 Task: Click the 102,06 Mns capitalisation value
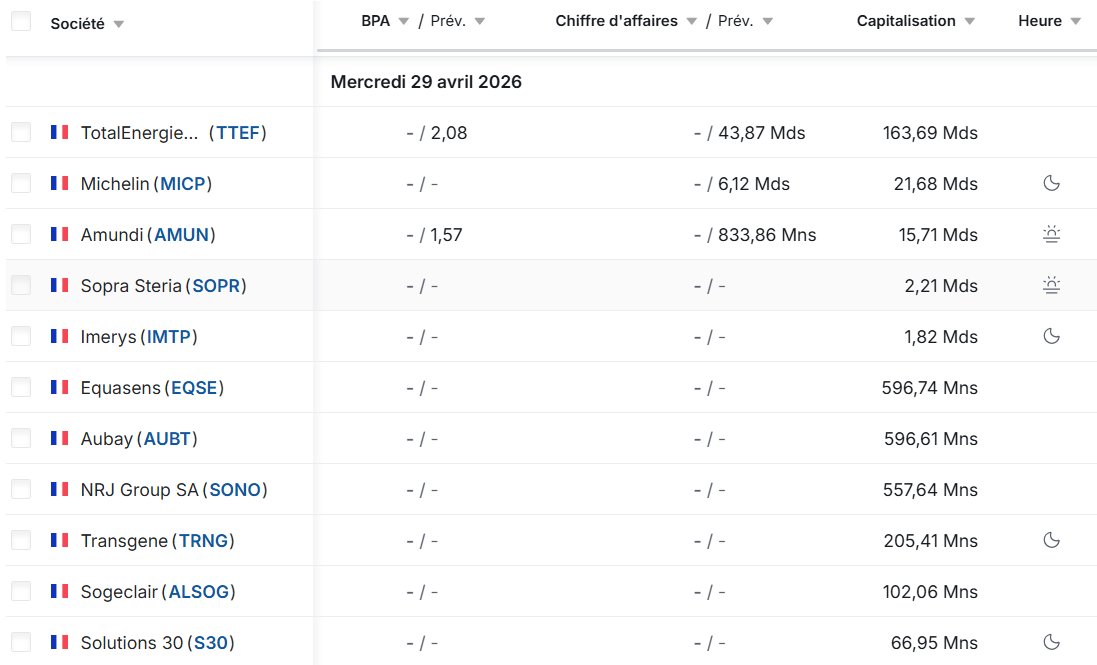click(930, 592)
